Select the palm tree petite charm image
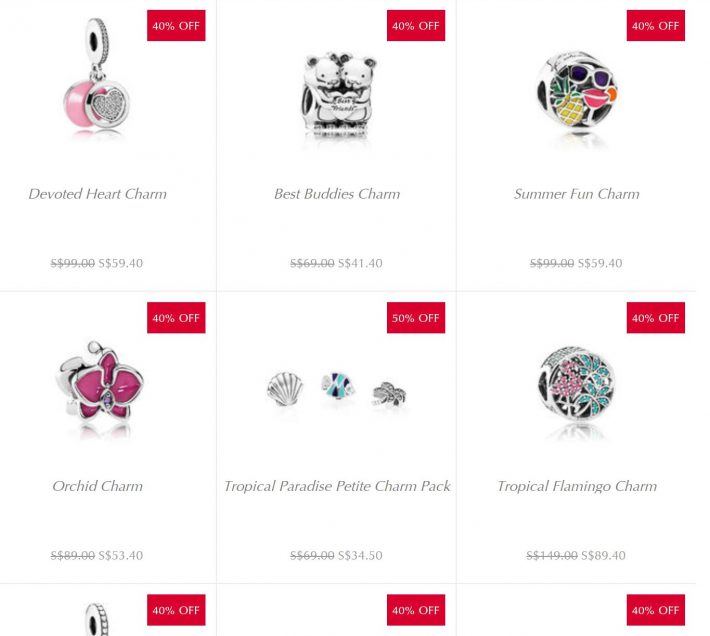This screenshot has height=636, width=710. [x=389, y=394]
